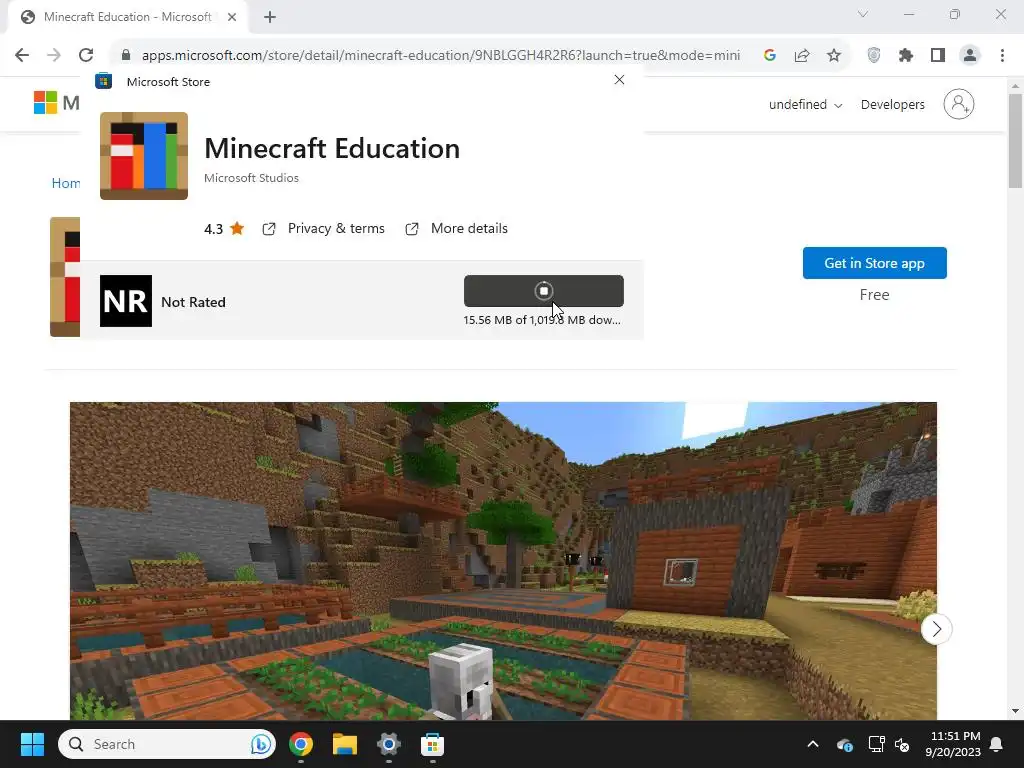Open the Developers menu item
The width and height of the screenshot is (1024, 768).
pos(892,104)
